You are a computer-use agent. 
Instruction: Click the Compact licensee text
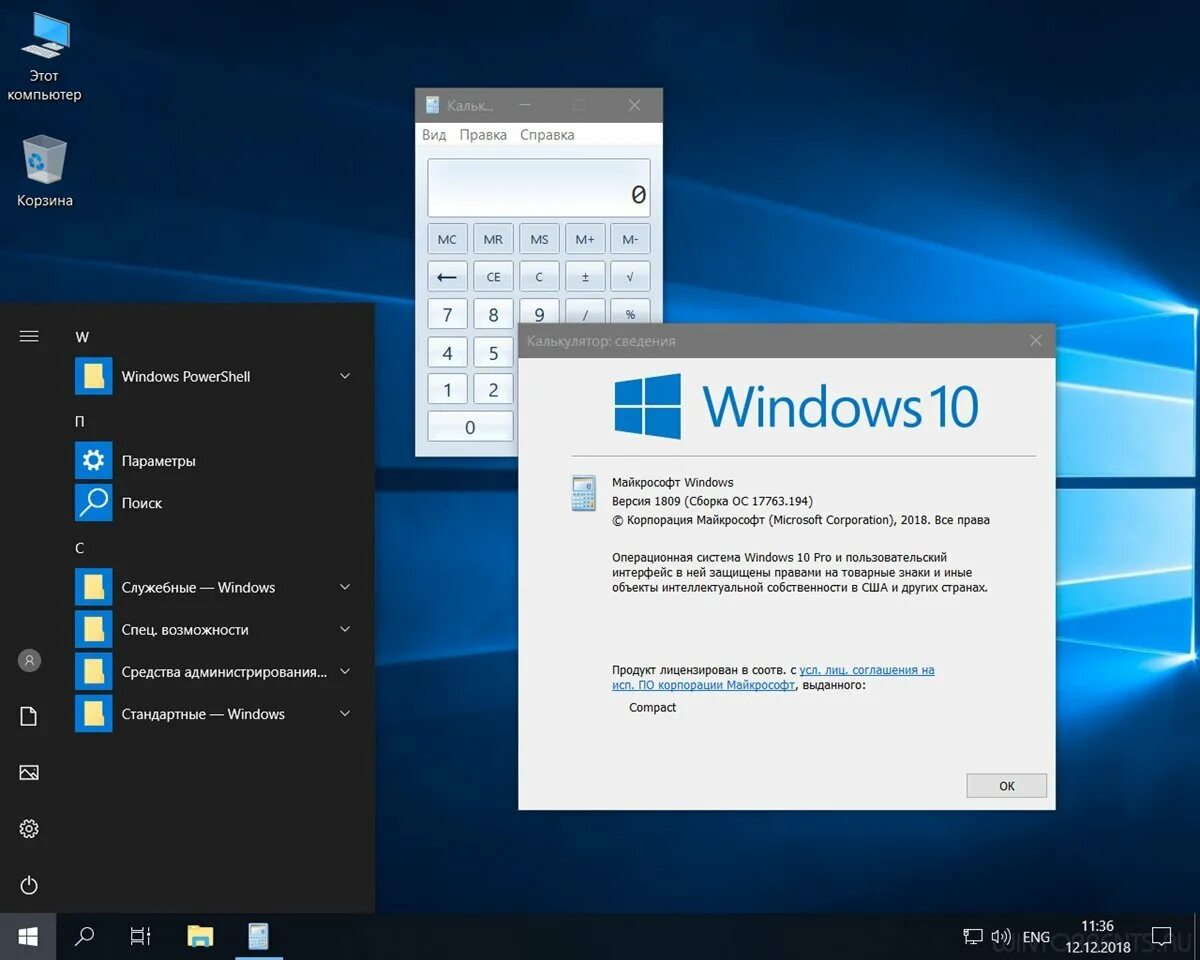pyautogui.click(x=652, y=708)
